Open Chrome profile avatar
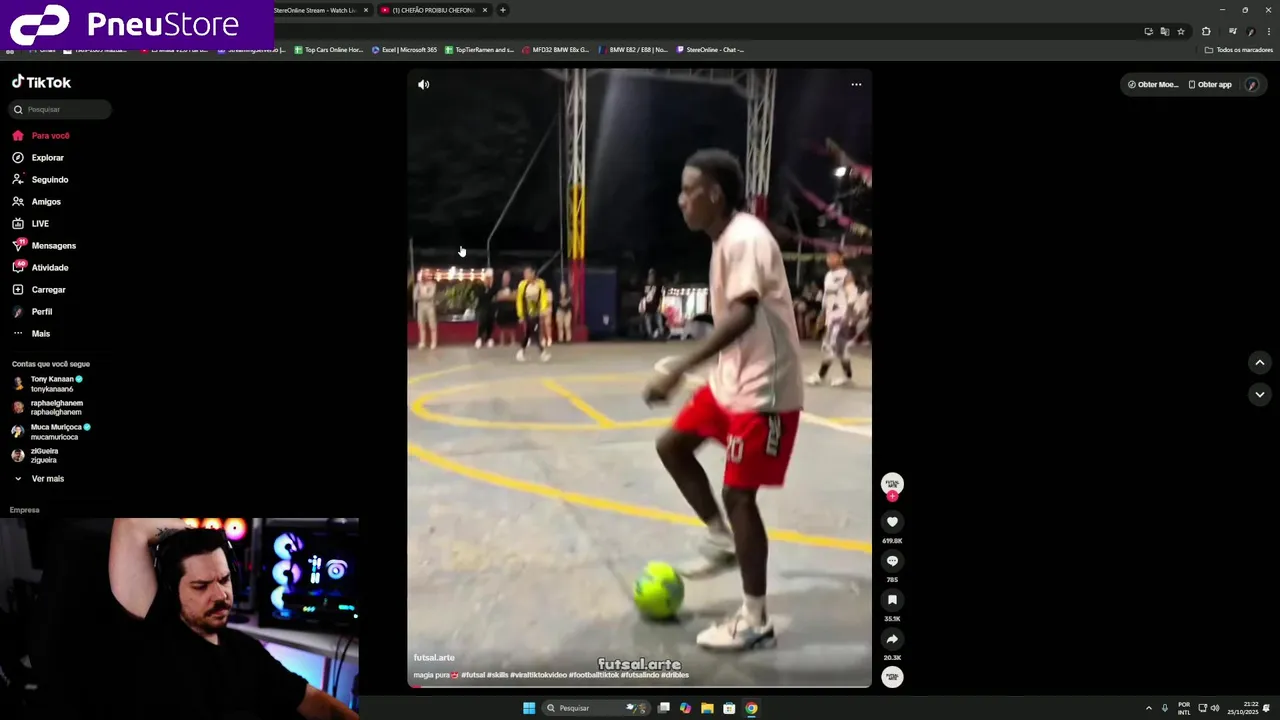1280x720 pixels. (x=1251, y=31)
